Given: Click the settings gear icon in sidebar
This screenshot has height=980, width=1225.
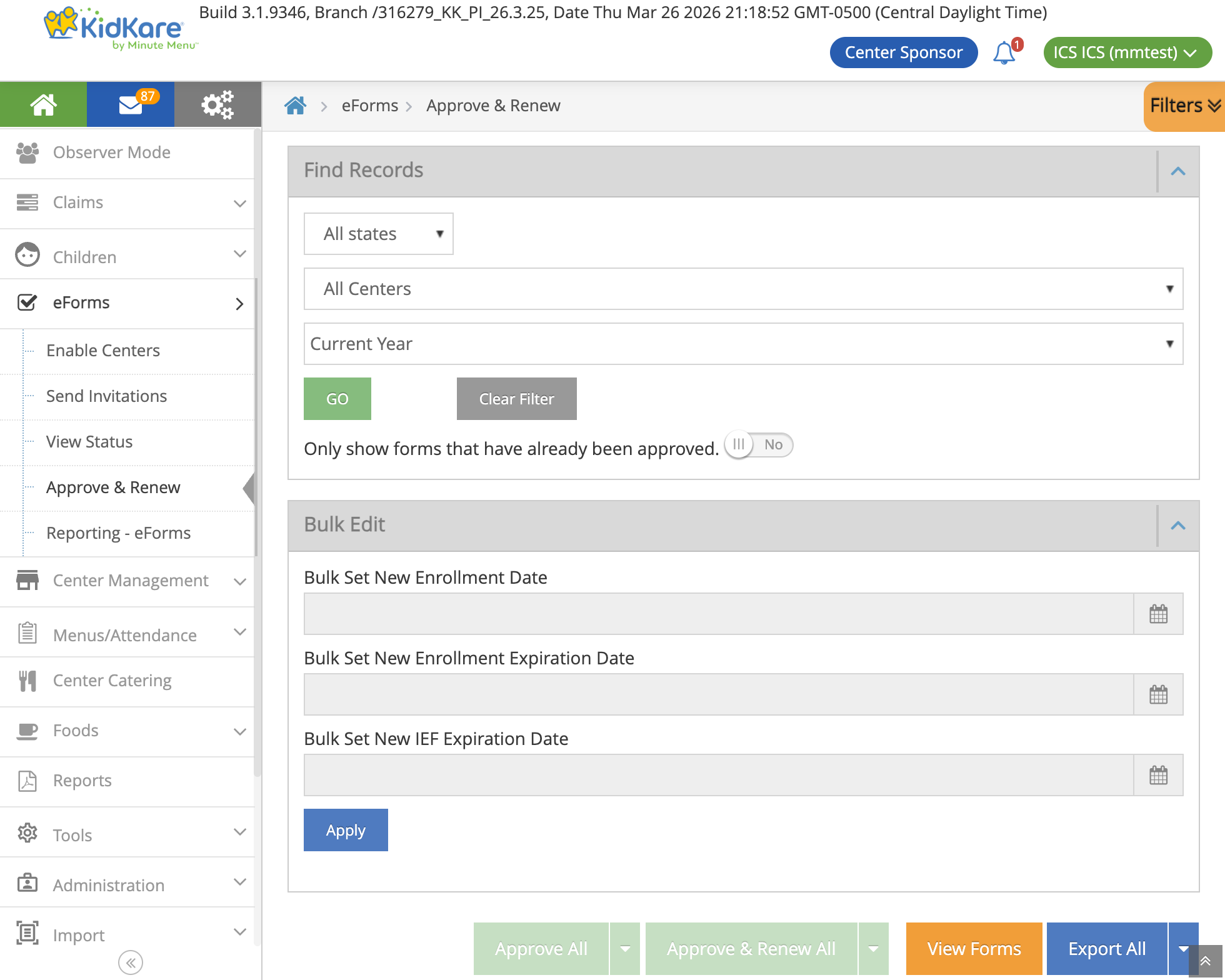Looking at the screenshot, I should 217,104.
